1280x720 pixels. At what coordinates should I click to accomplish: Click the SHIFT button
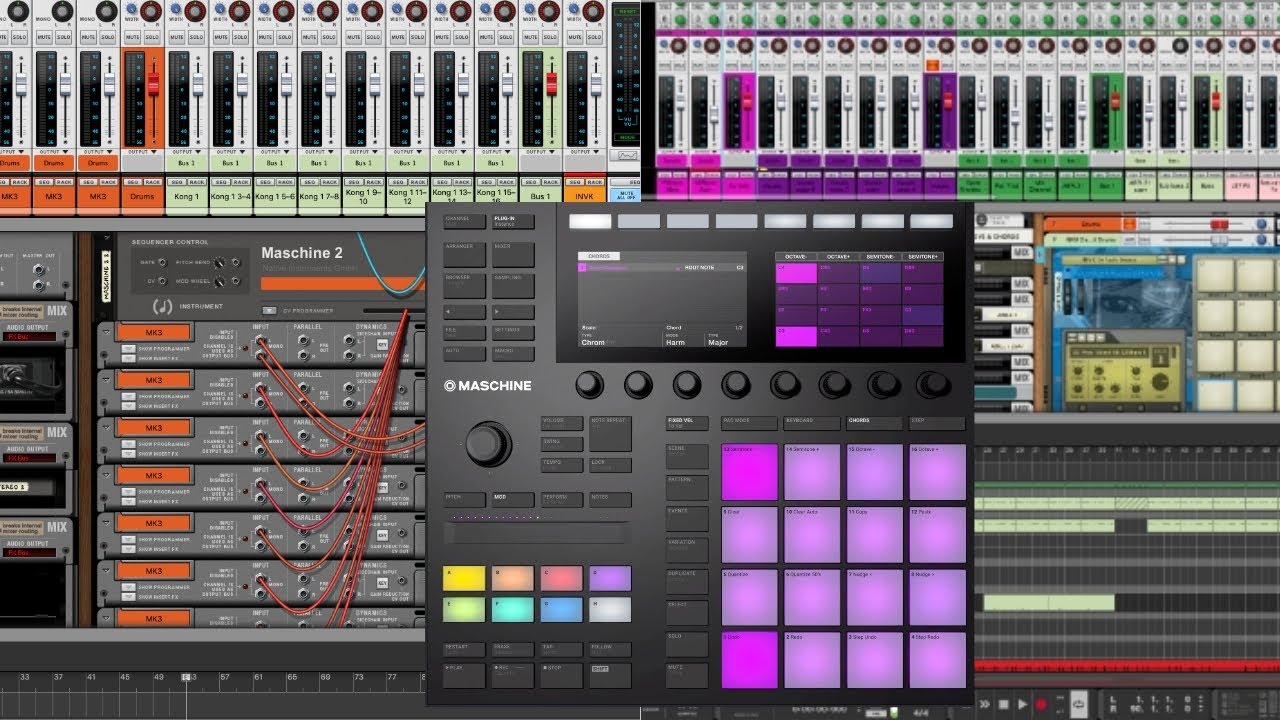point(610,675)
